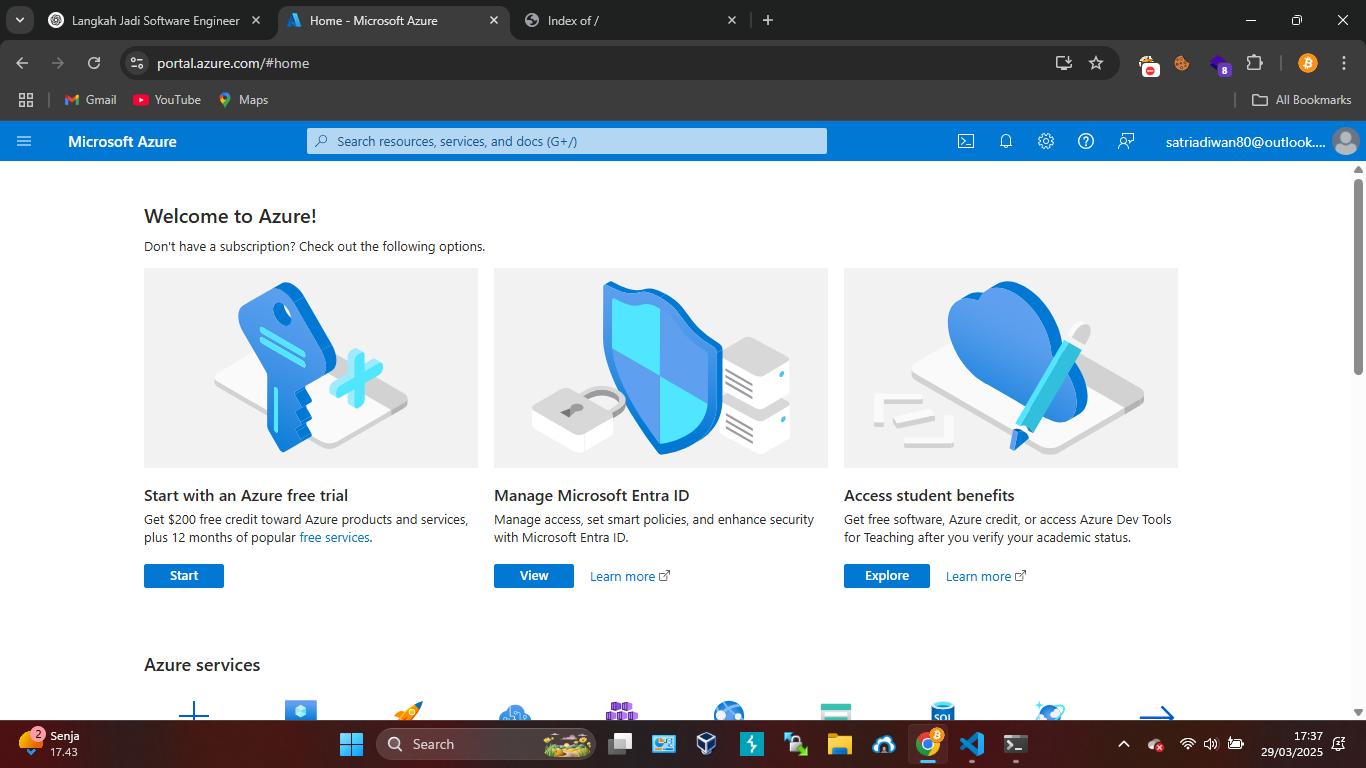Screen dimensions: 1366x768
Task: Click the Cosmos DB planet service icon
Action: (1050, 711)
